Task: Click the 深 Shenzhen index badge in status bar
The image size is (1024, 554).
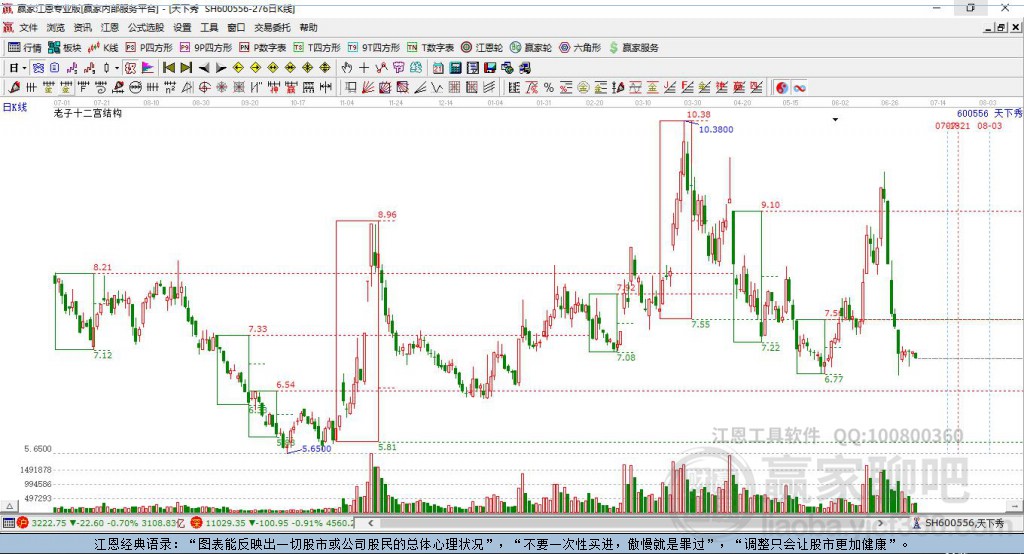Action: click(x=197, y=523)
